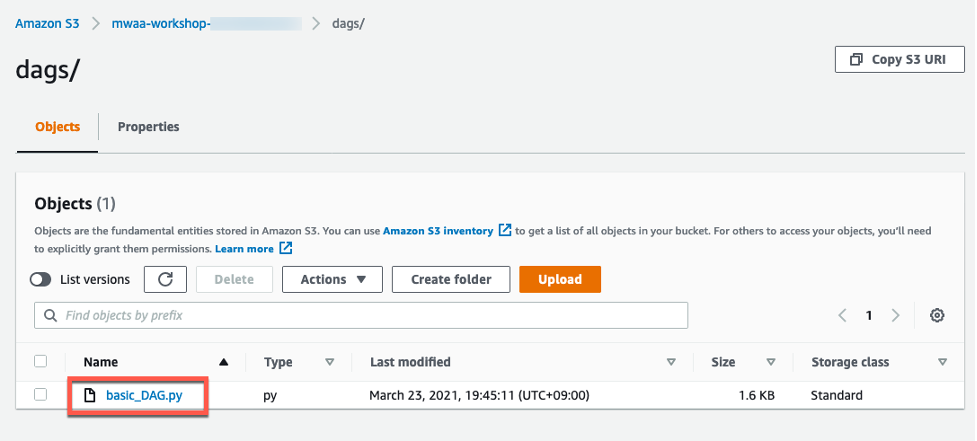
Task: Open the Actions dropdown menu
Action: [333, 280]
